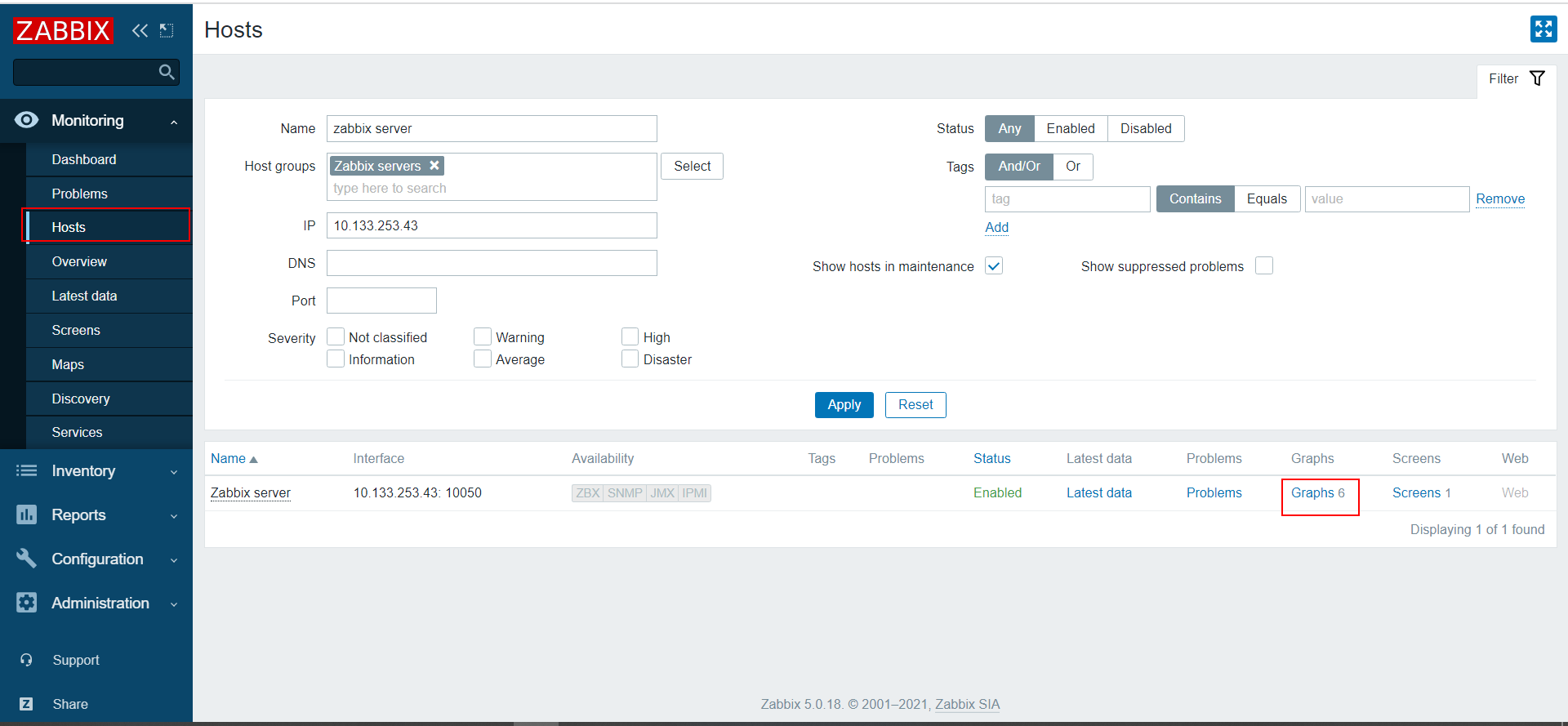Open Problems link in host row

coord(1214,493)
